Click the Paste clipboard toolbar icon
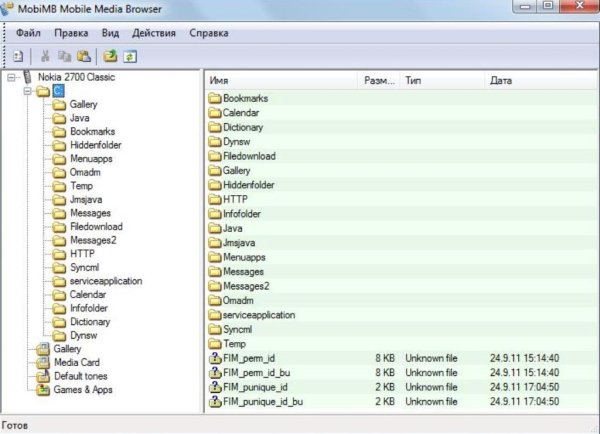This screenshot has height=434, width=600. point(84,56)
